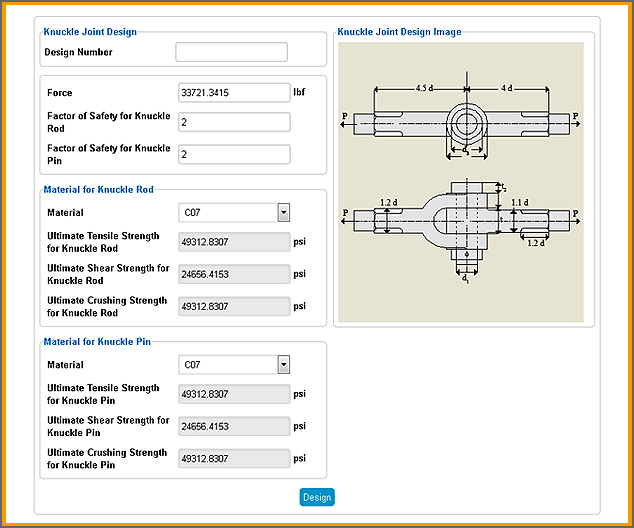Click Ultimate Crushing Strength for Knuckle Pin field

click(x=234, y=458)
